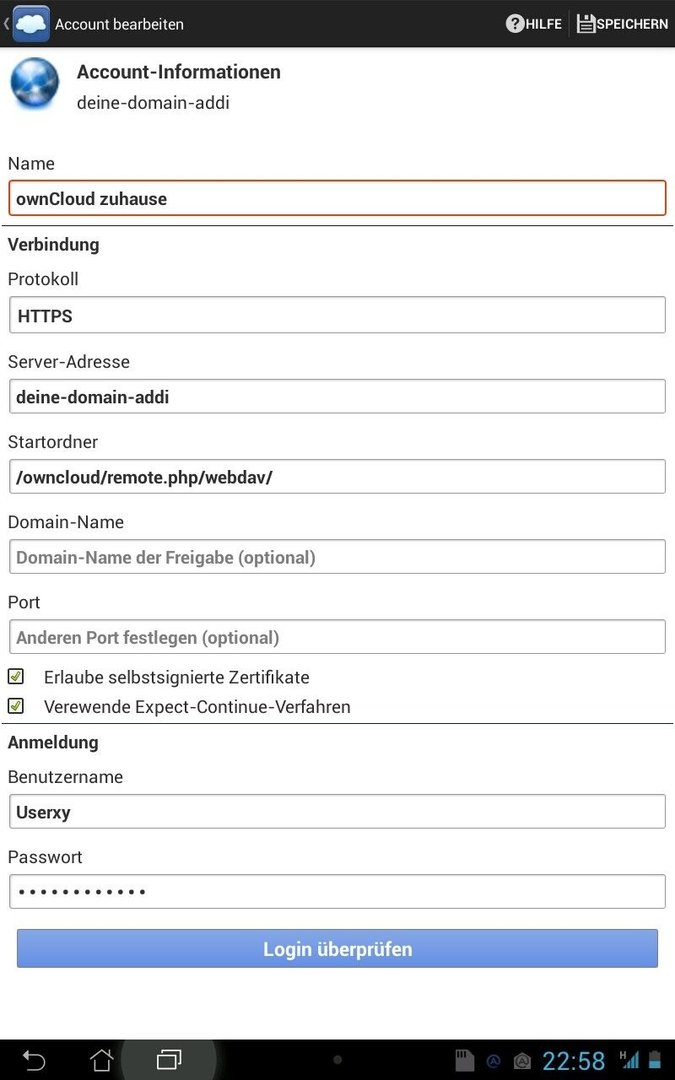Focus the Startordner webdav path field

click(x=338, y=477)
